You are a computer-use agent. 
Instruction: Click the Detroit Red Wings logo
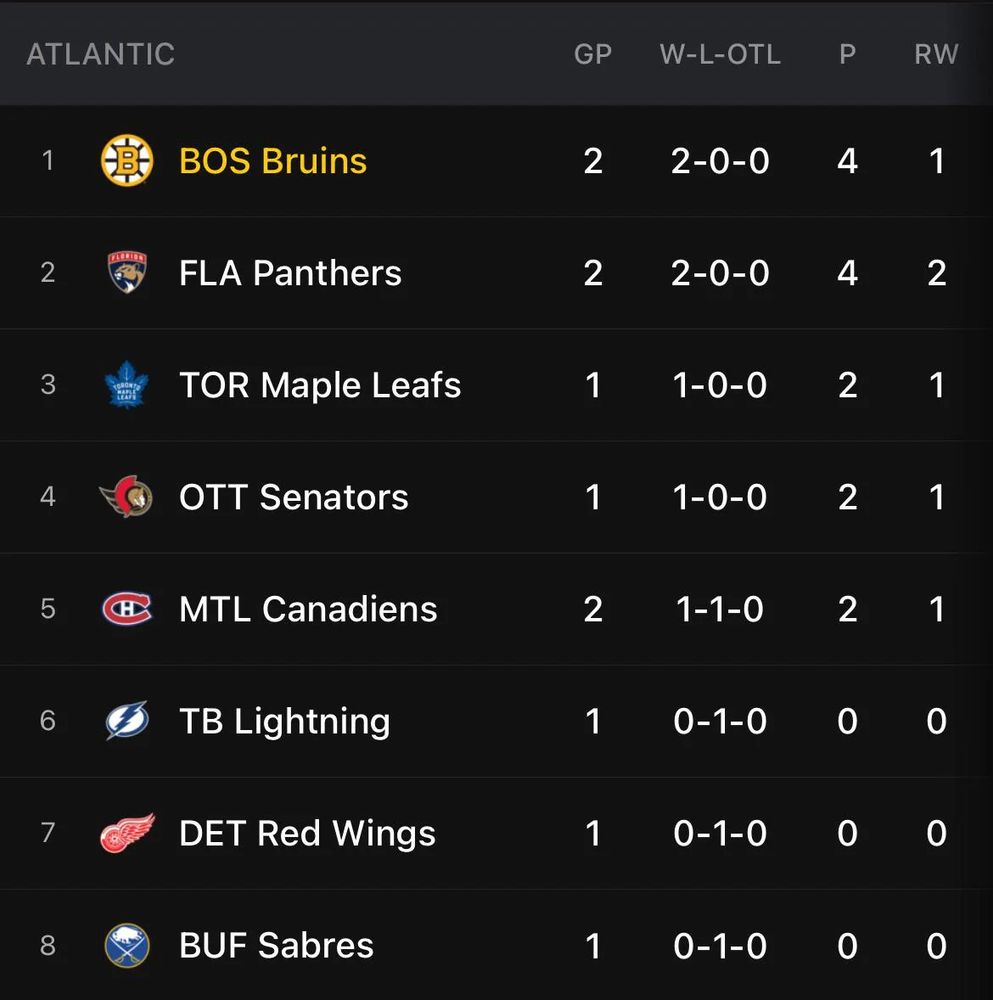127,833
